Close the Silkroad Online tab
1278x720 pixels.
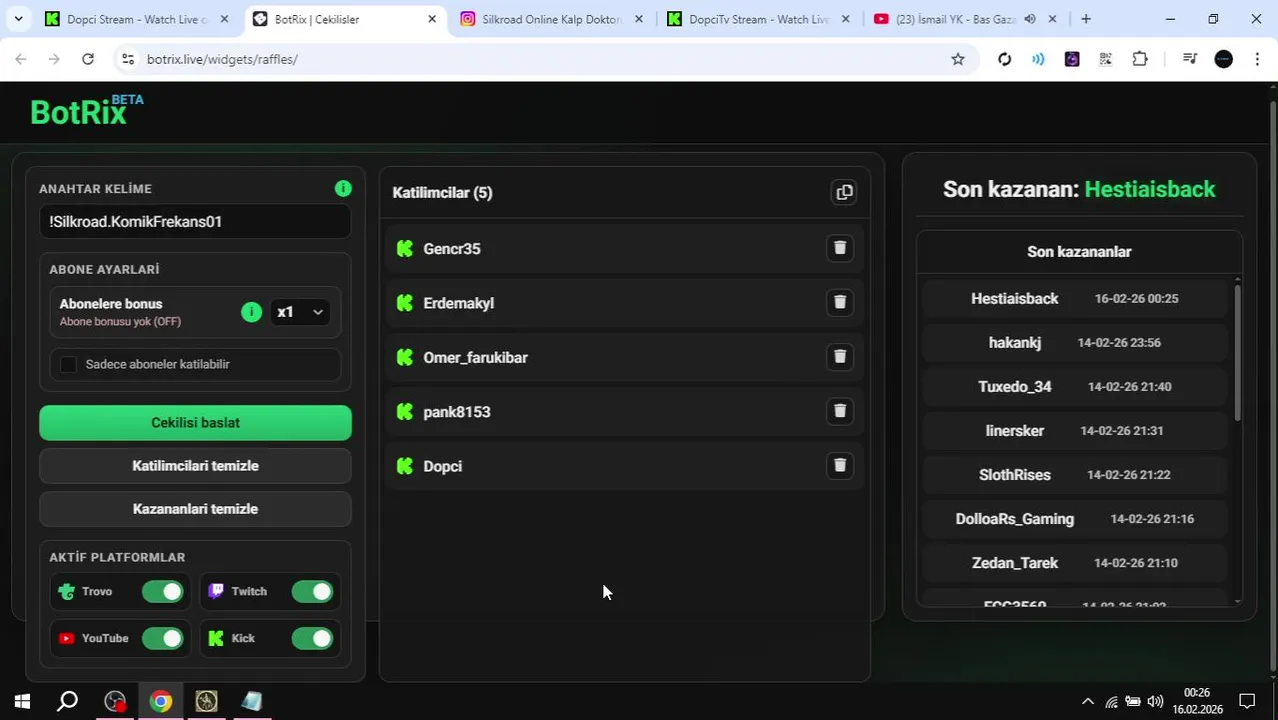(x=639, y=19)
